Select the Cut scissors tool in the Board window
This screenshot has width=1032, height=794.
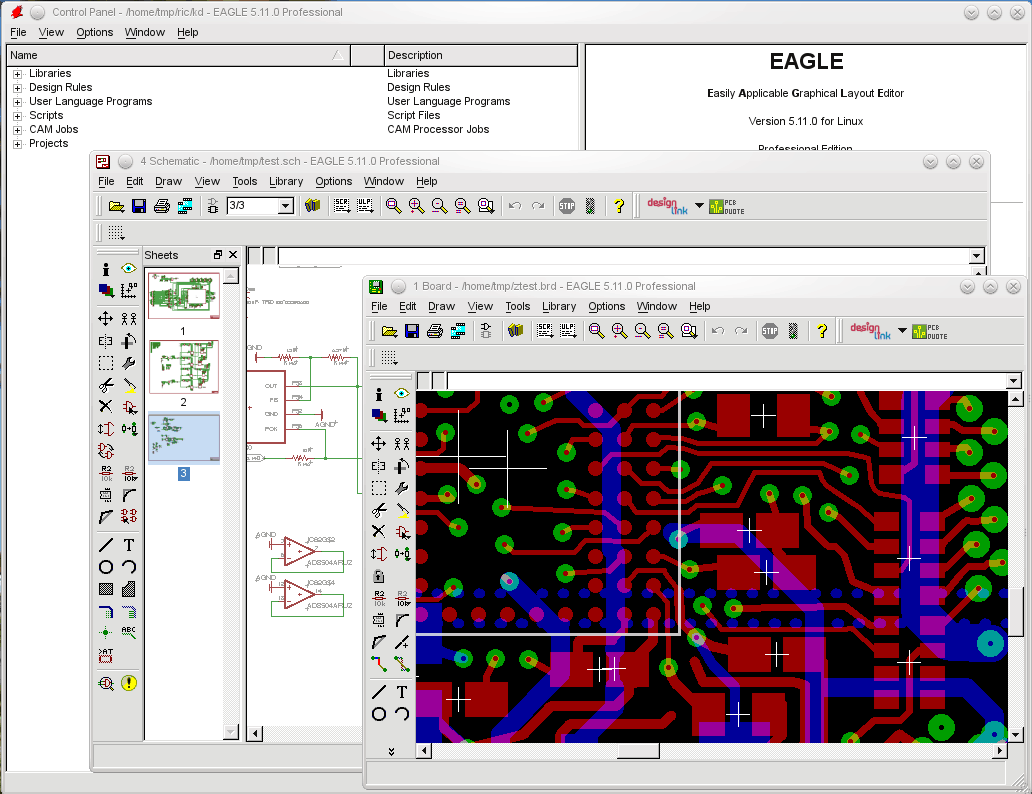(378, 510)
